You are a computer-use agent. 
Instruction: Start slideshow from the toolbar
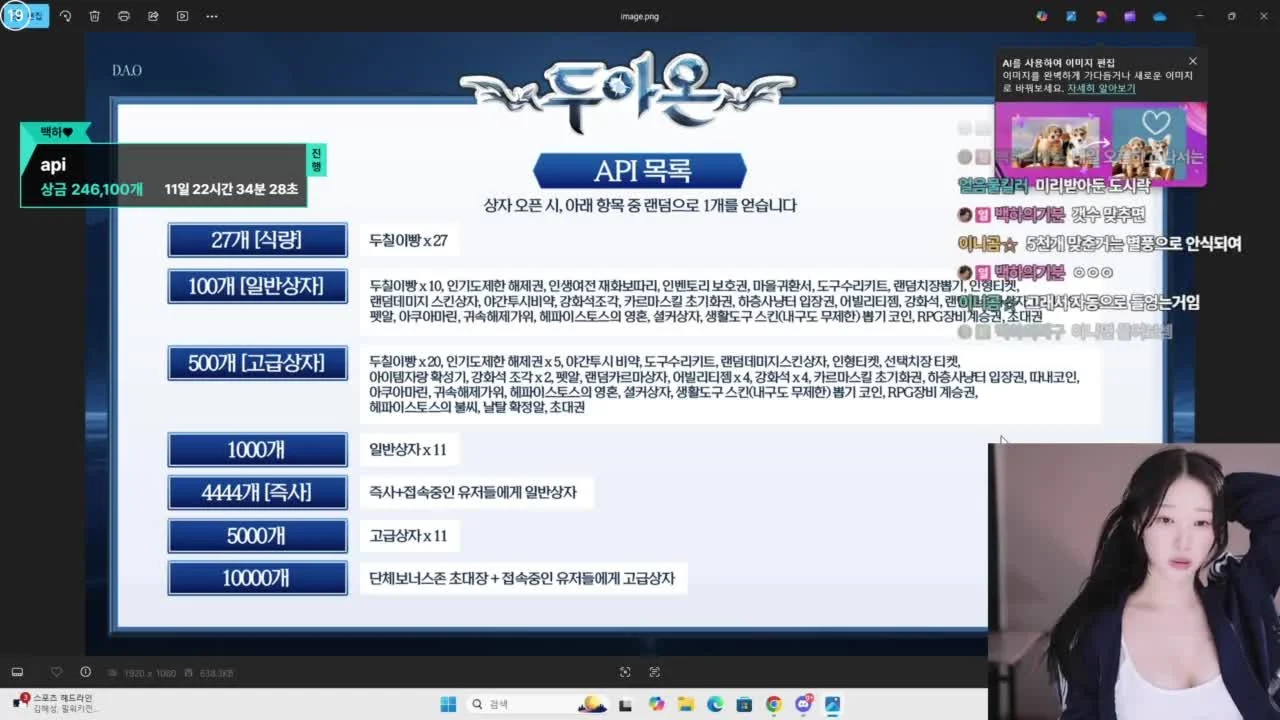182,16
